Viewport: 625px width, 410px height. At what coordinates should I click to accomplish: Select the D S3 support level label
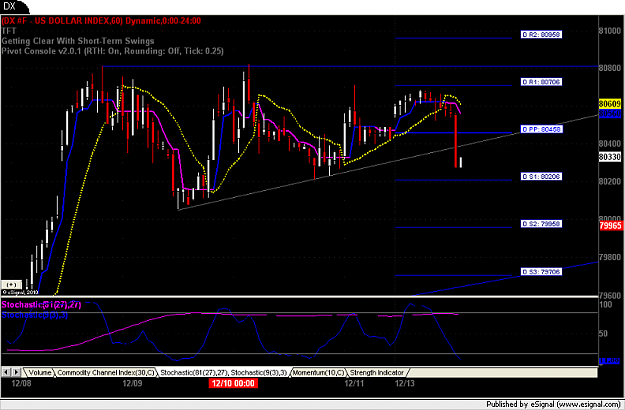(541, 272)
